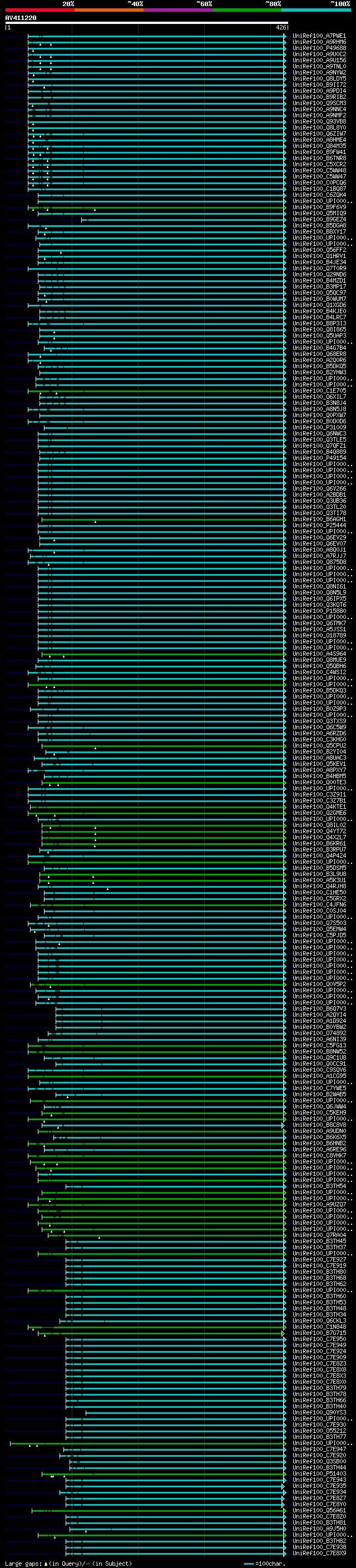The height and width of the screenshot is (1568, 356).
Task: Click the UniRef100_C0PCQ6 label
Action: click(x=319, y=182)
